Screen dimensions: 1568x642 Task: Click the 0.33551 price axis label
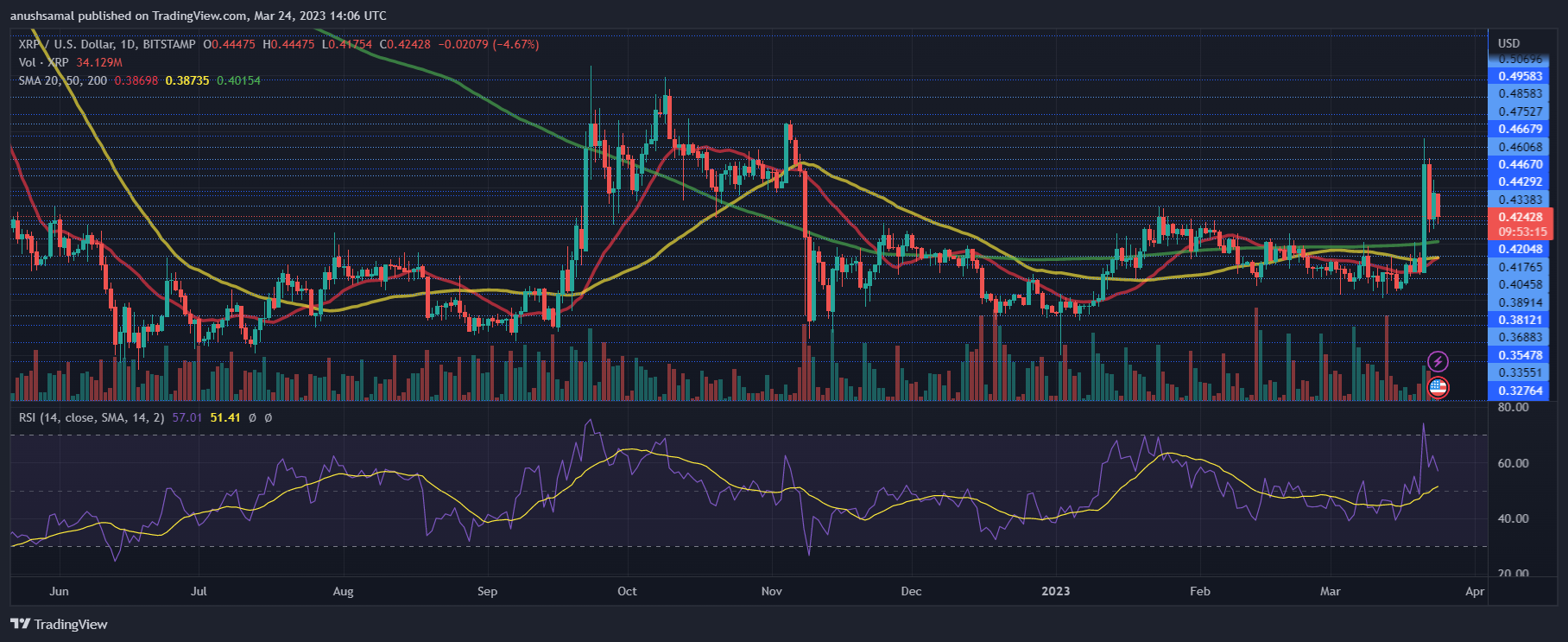1521,372
